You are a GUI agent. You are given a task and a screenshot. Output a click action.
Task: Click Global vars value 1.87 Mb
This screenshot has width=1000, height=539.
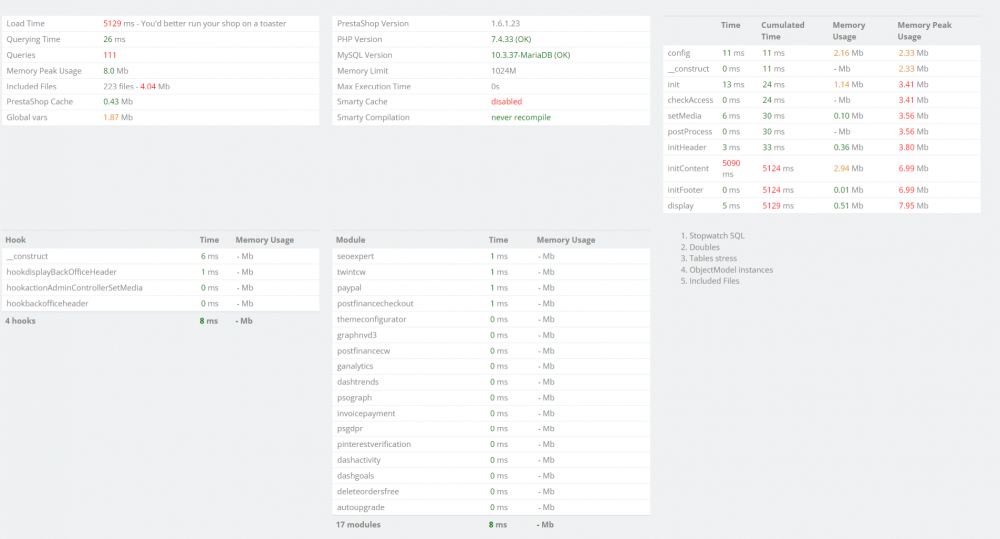pyautogui.click(x=118, y=117)
